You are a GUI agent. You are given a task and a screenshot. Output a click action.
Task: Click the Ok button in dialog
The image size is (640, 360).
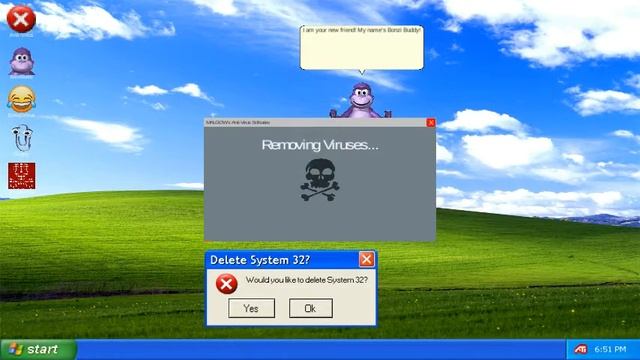point(311,308)
